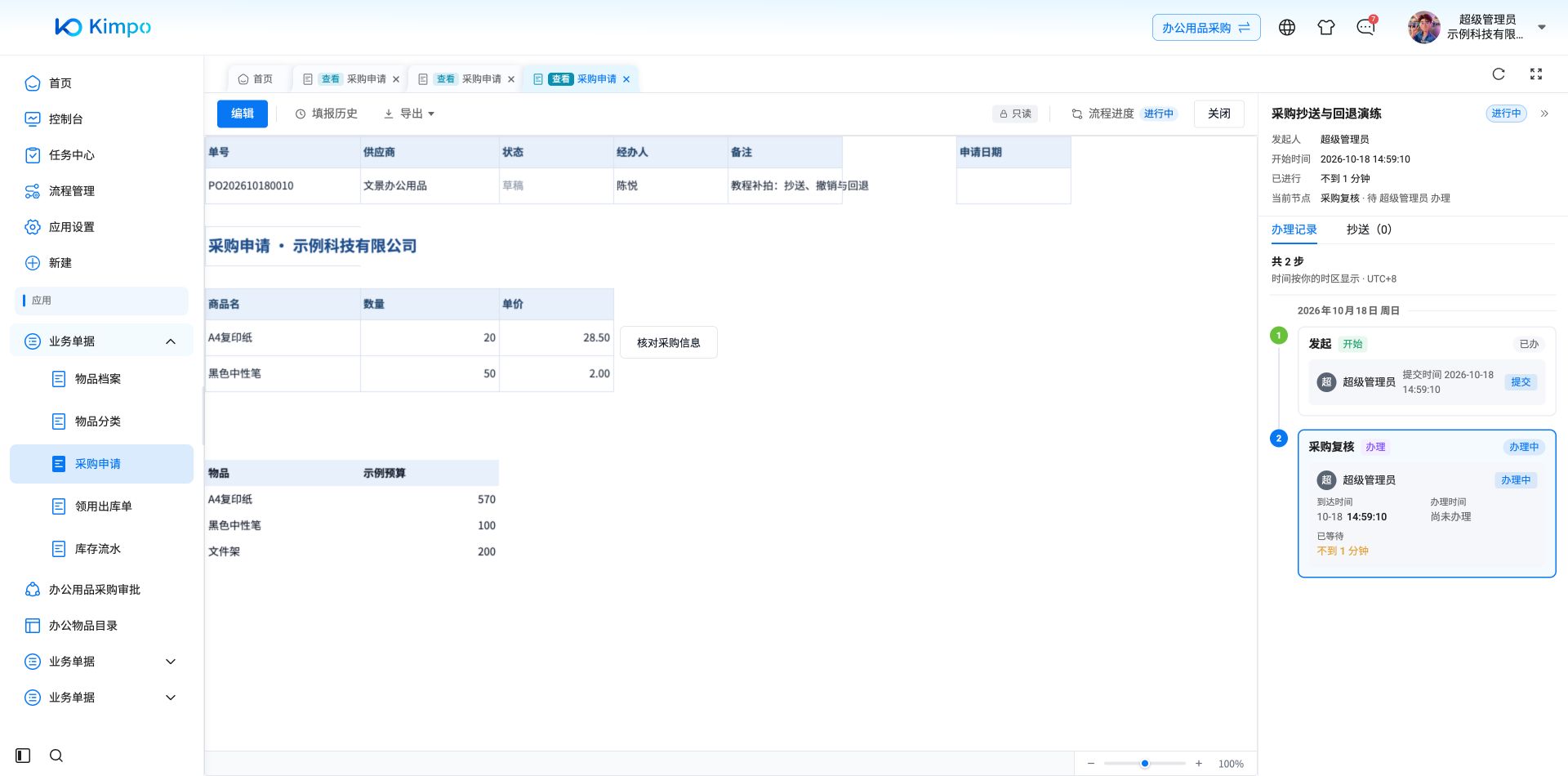Open 库存流水 form
Screen dimensions: 1568x776
click(101, 549)
